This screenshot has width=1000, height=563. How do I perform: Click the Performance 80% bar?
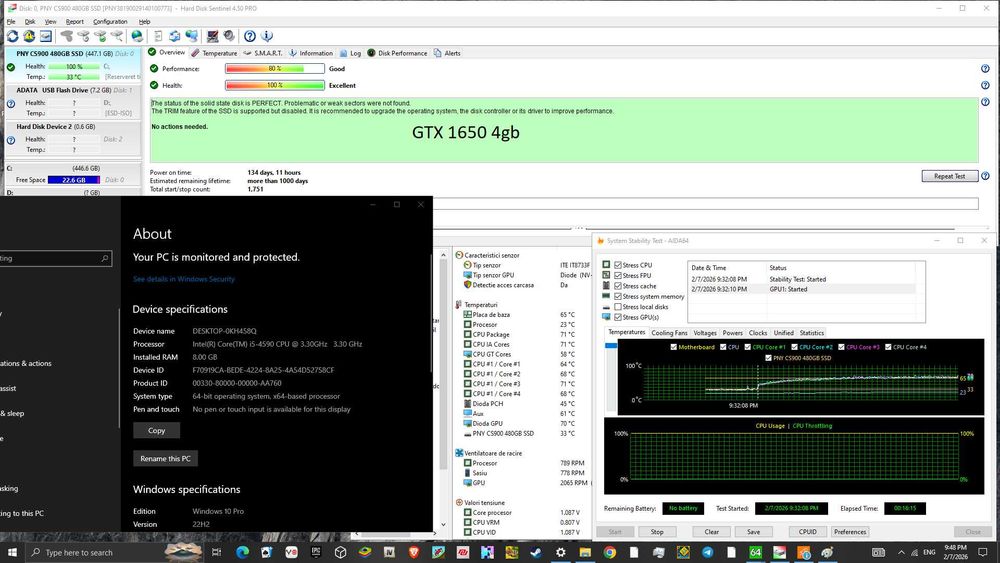[x=275, y=69]
